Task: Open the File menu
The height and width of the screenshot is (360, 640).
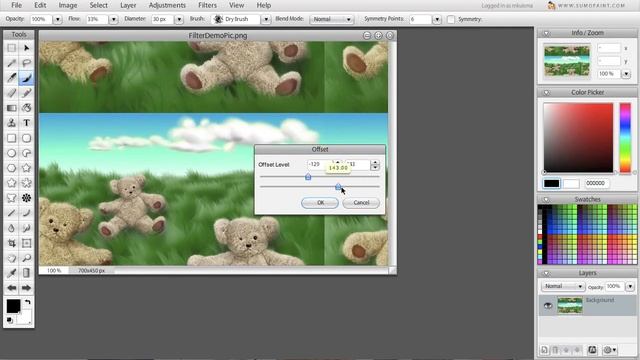Action: [x=16, y=5]
